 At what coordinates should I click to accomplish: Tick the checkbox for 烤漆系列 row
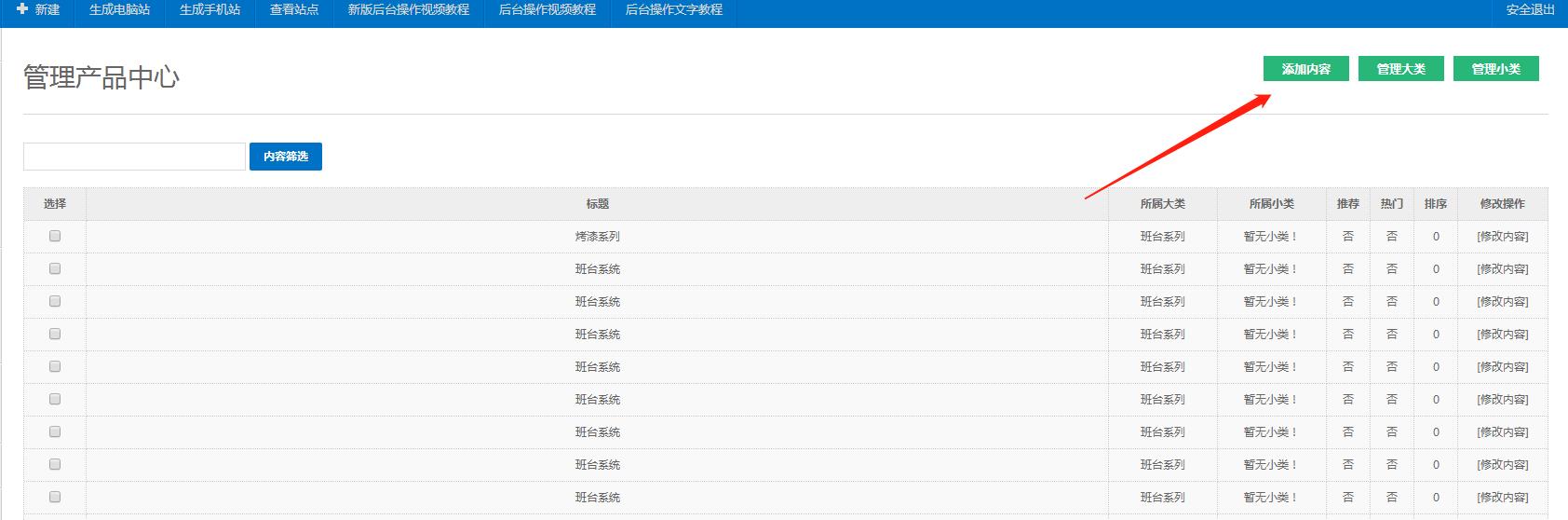[55, 237]
